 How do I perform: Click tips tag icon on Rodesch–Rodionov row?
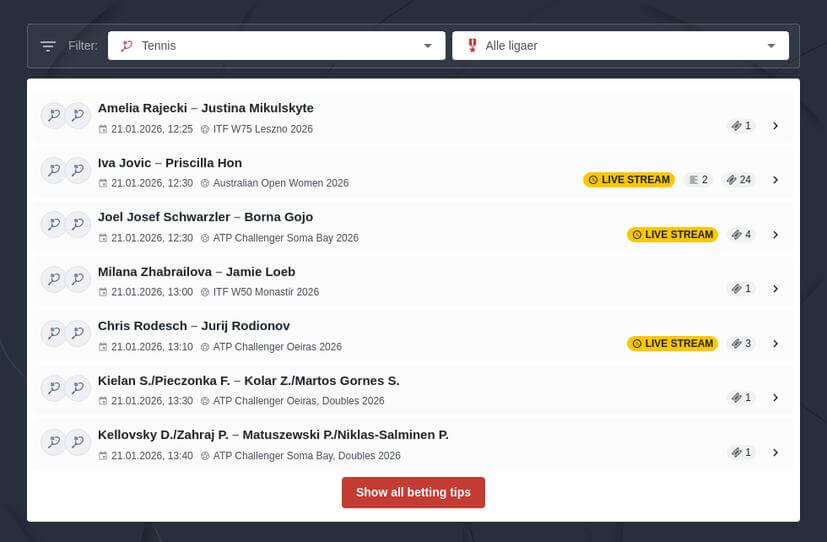(x=737, y=343)
